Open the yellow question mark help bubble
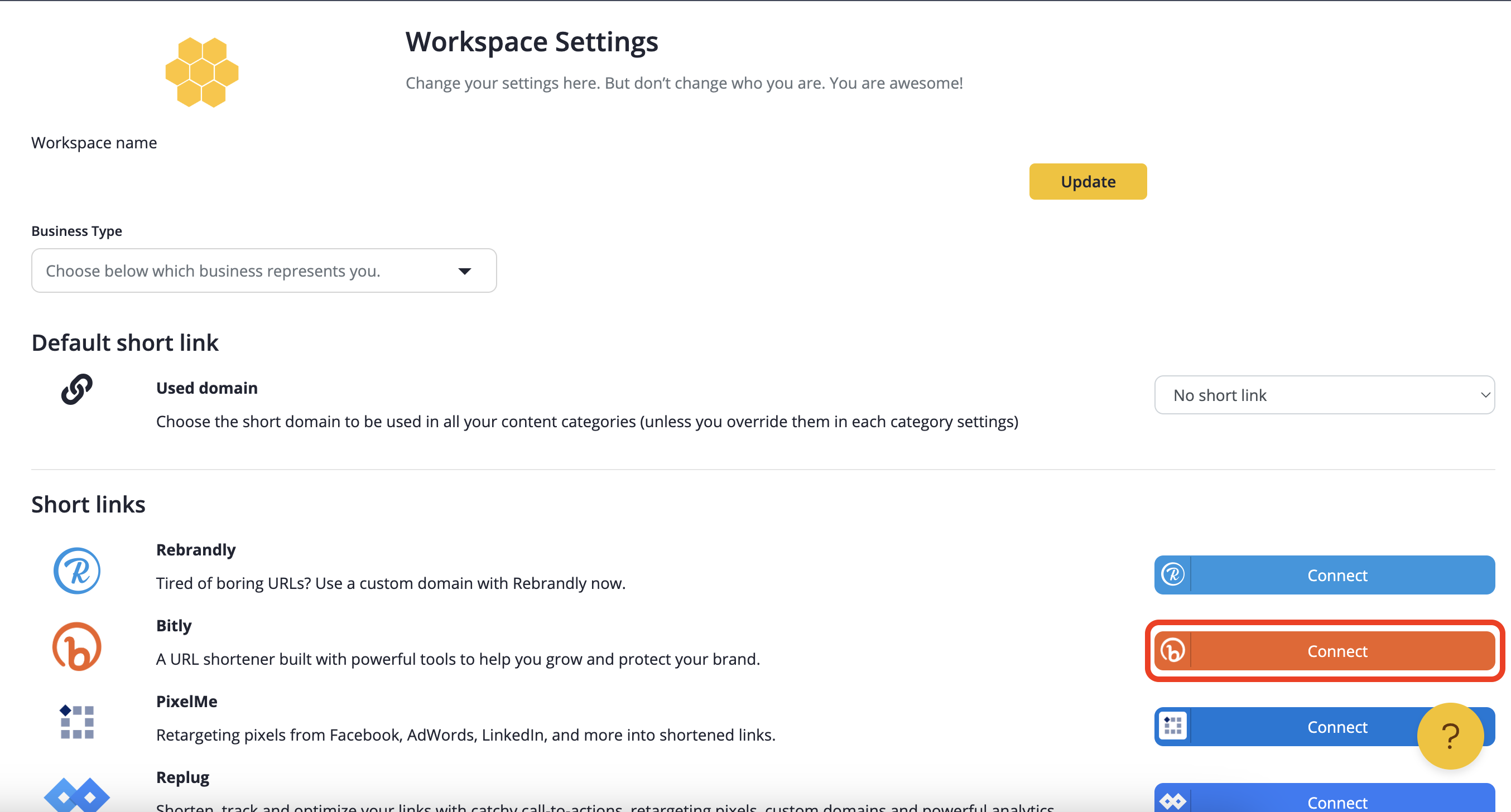Screen dimensions: 1511x812 click(1451, 736)
